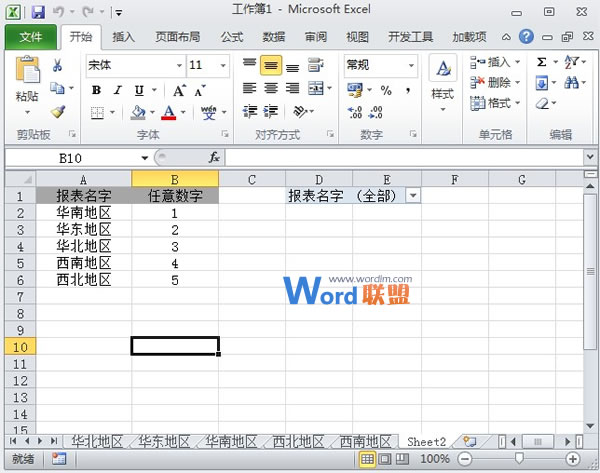
Task: Switch to the 华北地区 sheet tab
Action: coord(96,441)
